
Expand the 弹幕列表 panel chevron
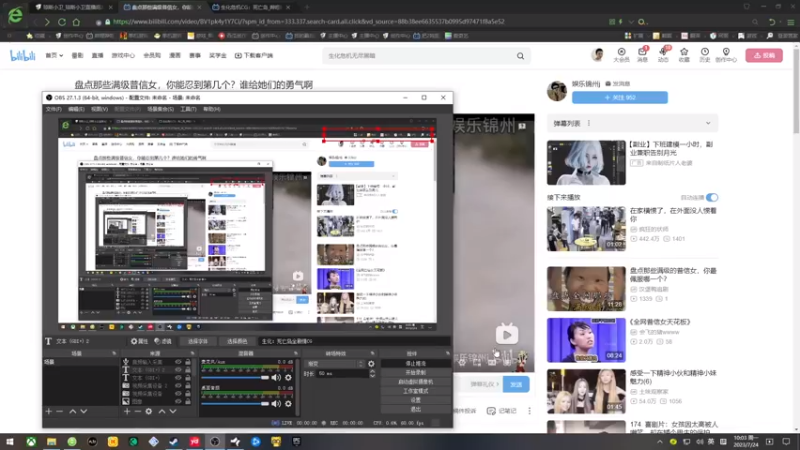click(x=708, y=123)
